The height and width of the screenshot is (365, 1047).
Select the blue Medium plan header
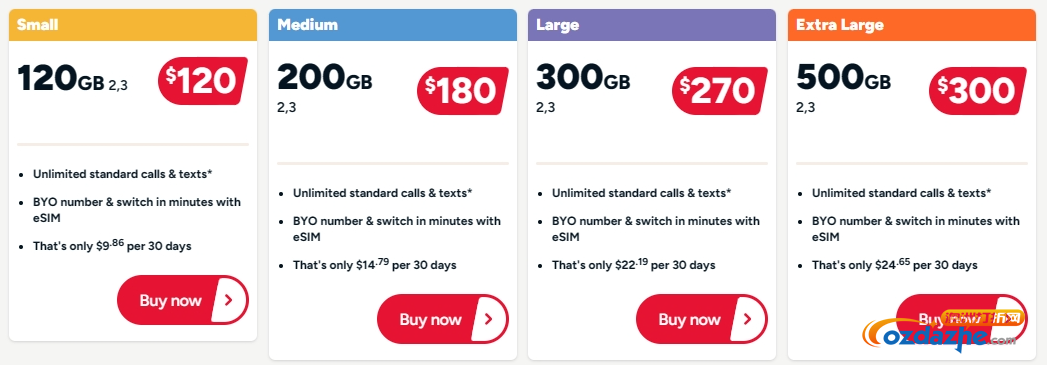click(393, 25)
